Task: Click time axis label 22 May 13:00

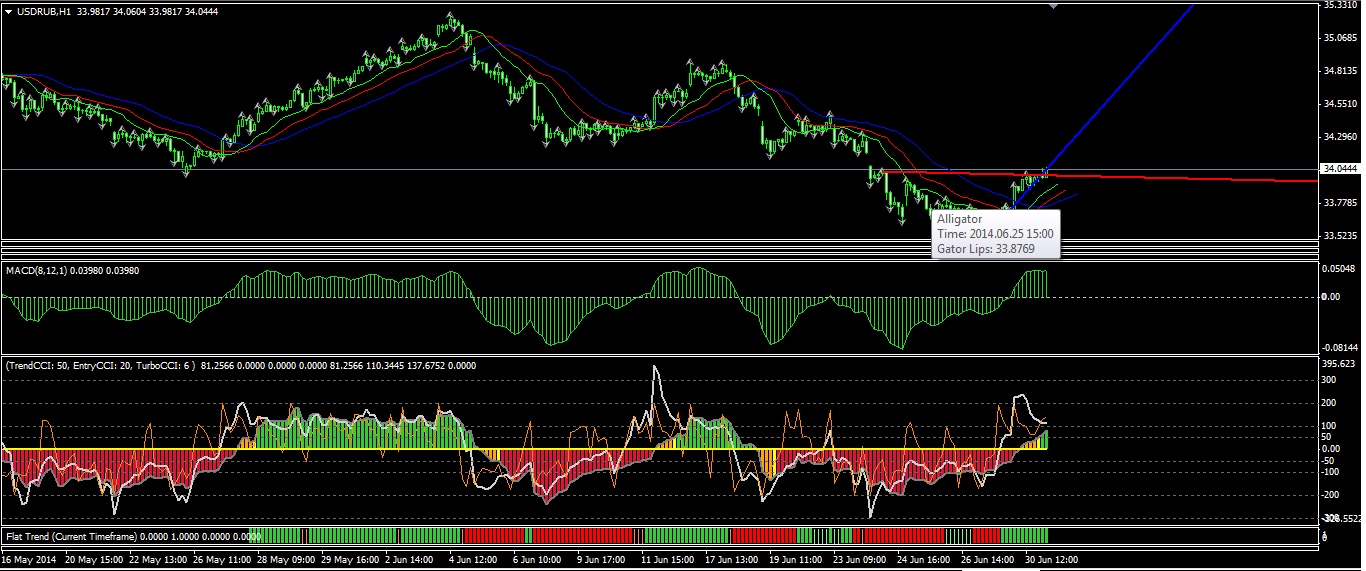Action: click(160, 560)
